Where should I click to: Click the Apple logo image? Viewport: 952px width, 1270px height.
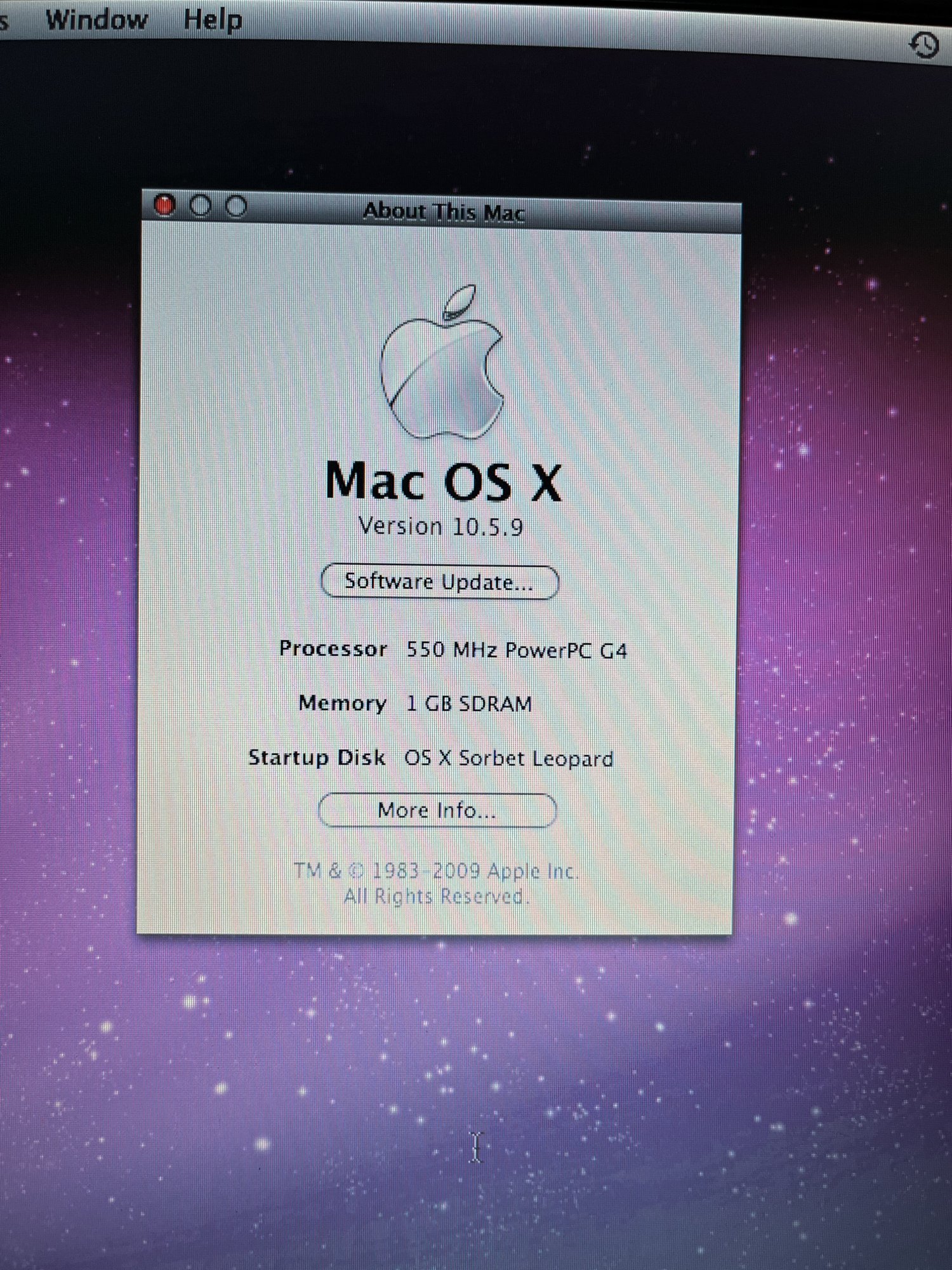tap(442, 362)
